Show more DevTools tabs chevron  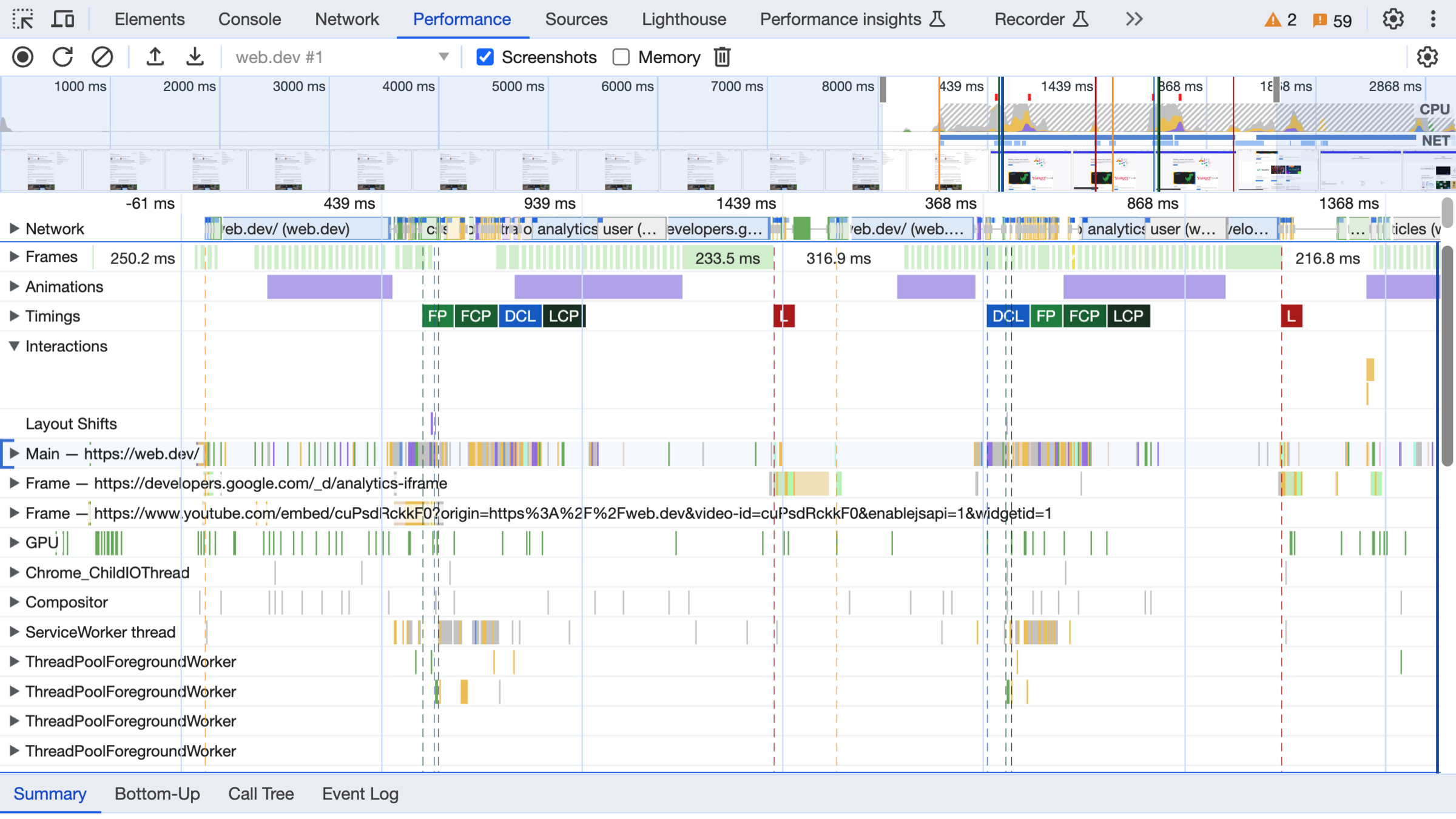tap(1134, 19)
